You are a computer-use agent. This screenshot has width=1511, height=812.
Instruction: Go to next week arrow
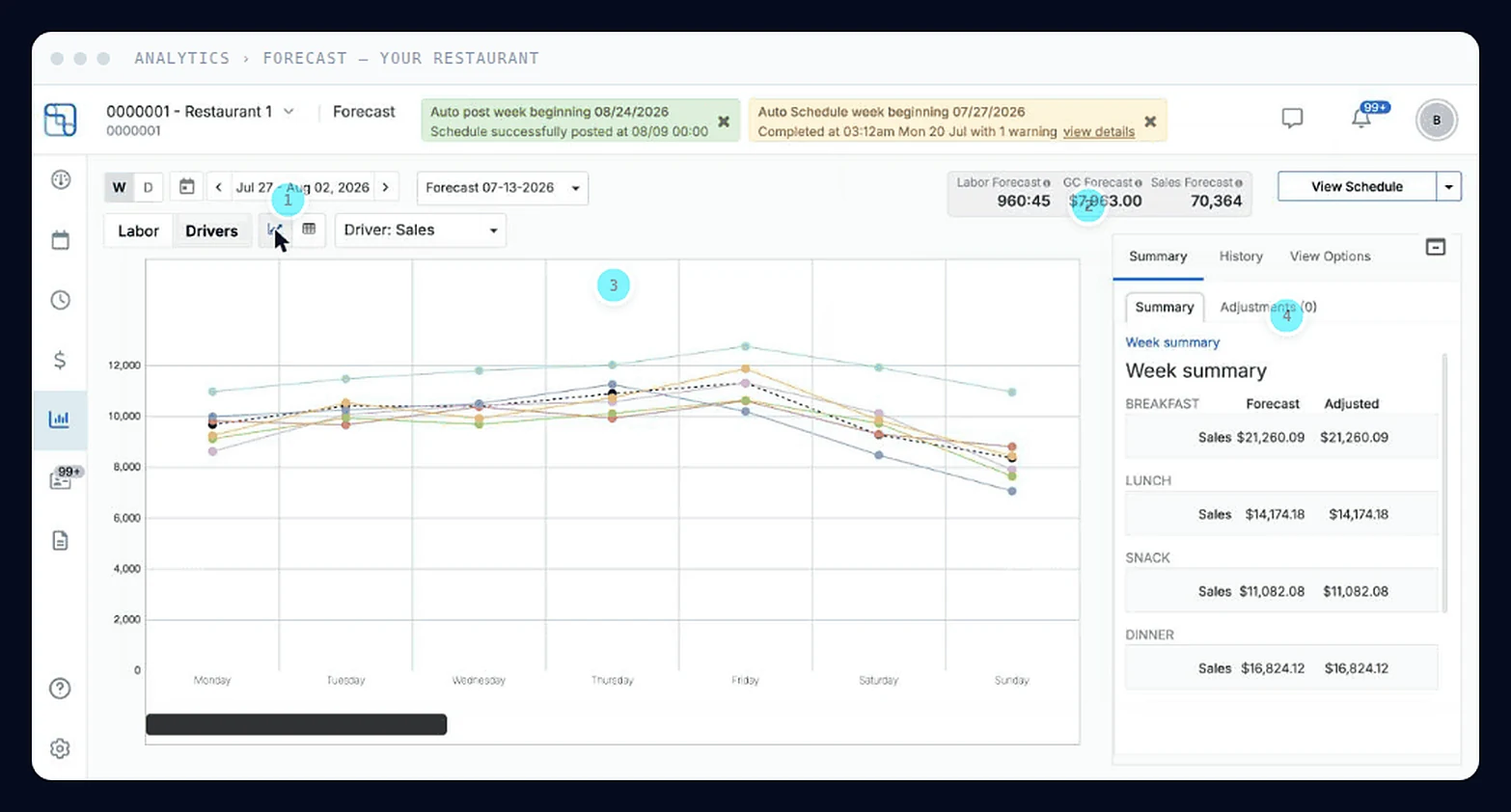coord(386,187)
